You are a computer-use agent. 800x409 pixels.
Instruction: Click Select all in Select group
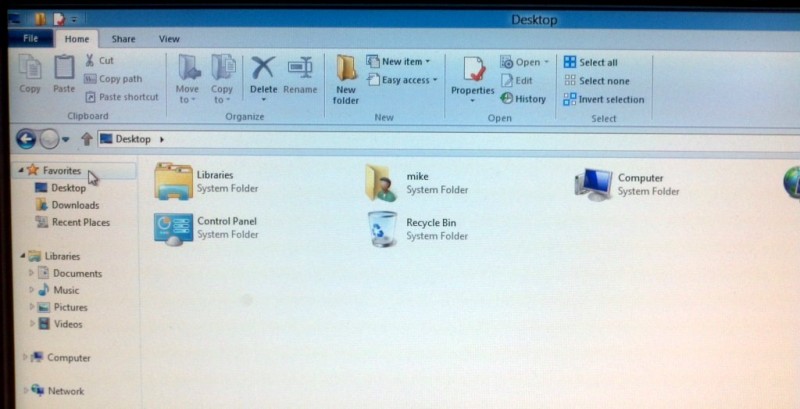pyautogui.click(x=590, y=62)
